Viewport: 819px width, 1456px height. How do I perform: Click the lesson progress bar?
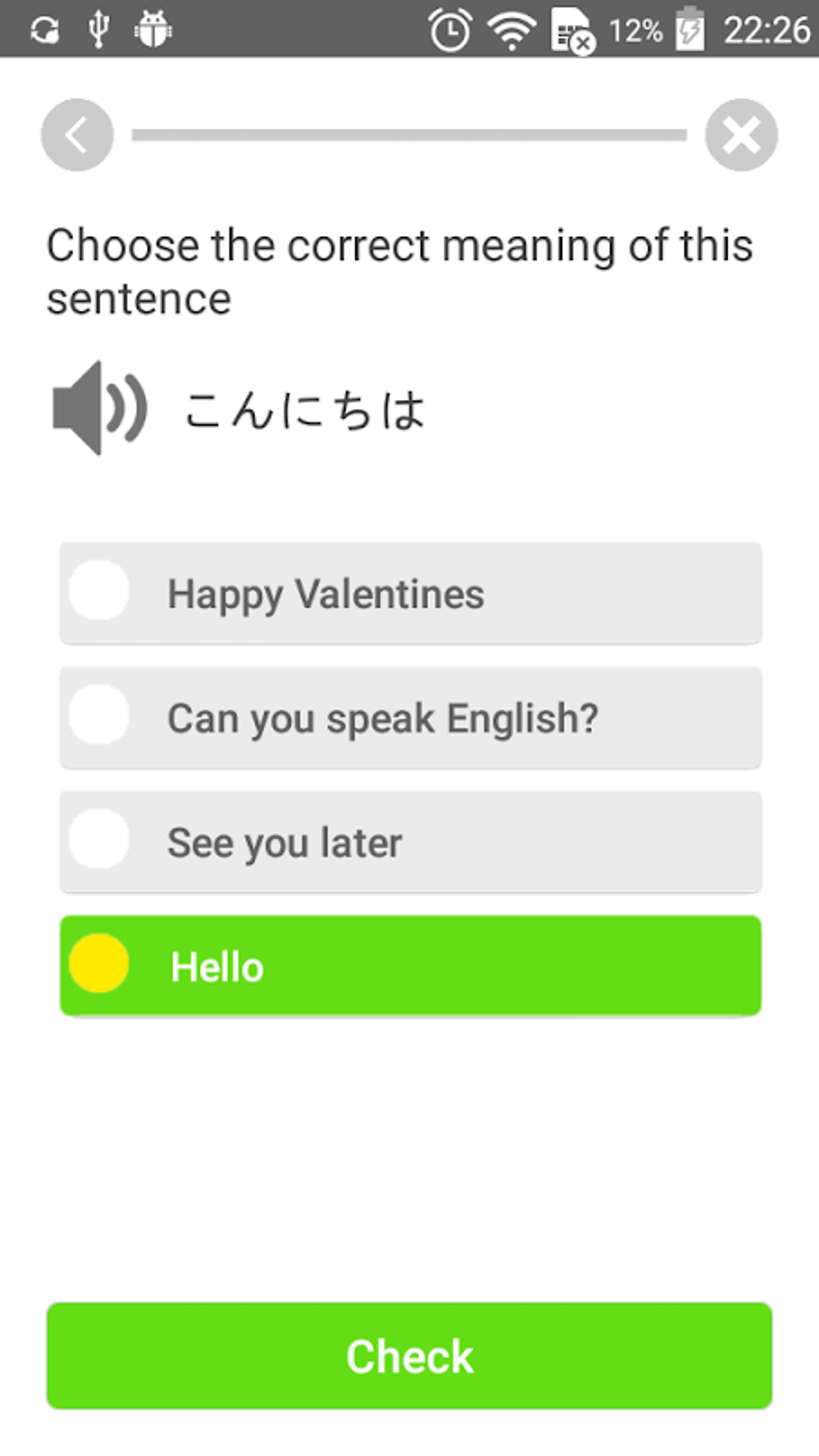tap(409, 135)
